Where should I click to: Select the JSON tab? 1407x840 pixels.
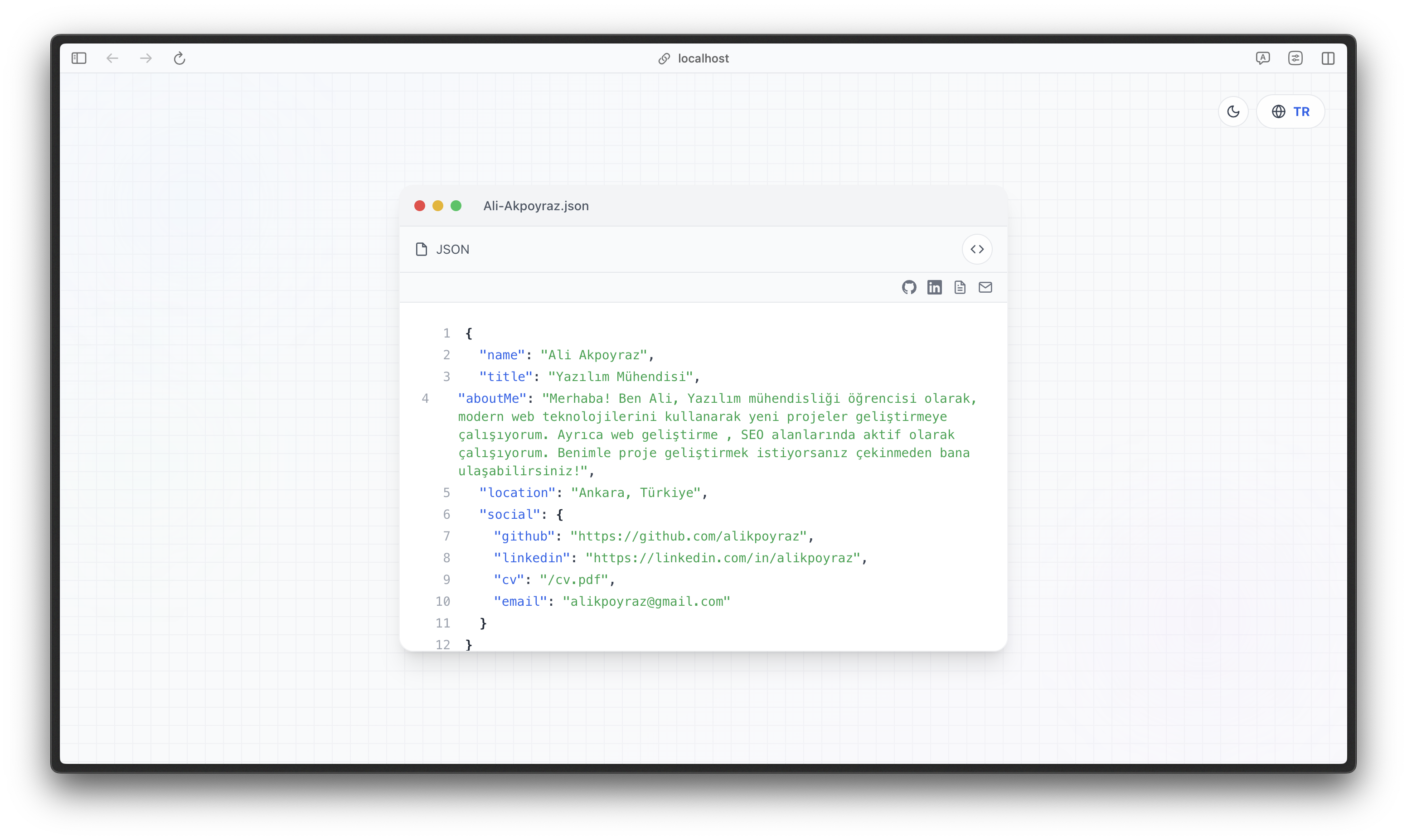452,249
